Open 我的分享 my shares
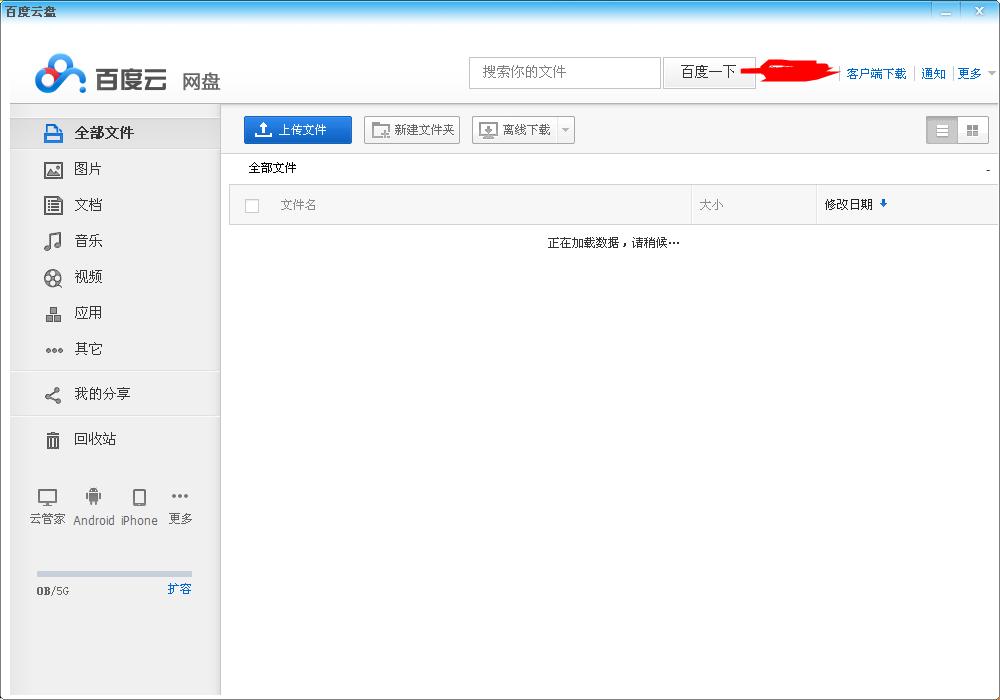Image resolution: width=1000 pixels, height=700 pixels. click(x=115, y=394)
